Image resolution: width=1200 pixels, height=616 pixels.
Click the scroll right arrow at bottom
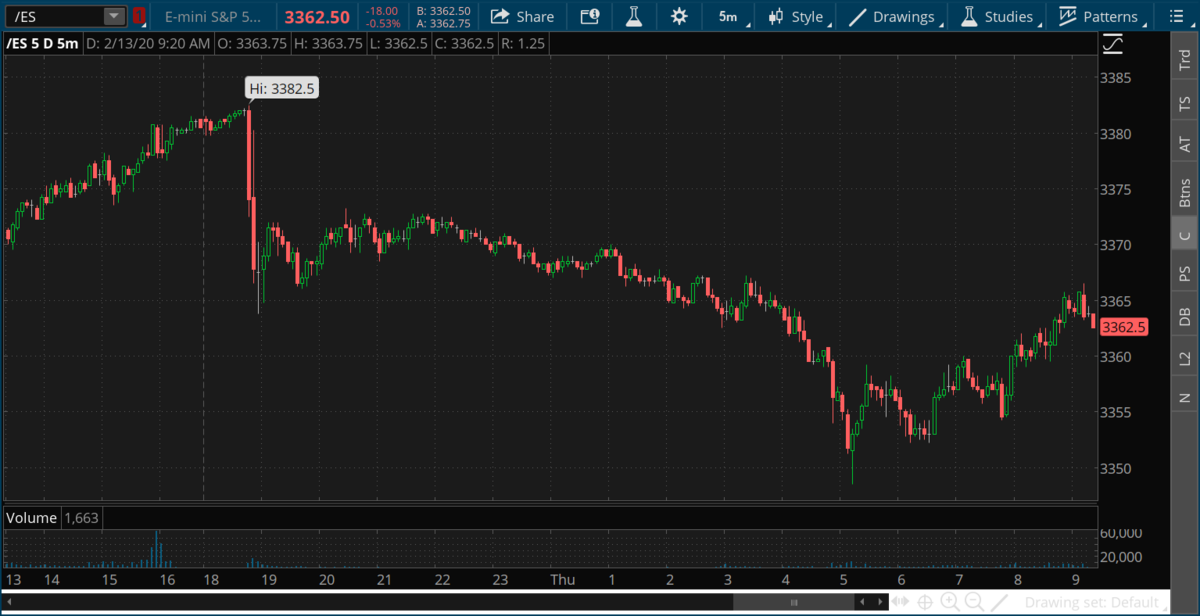coord(878,602)
